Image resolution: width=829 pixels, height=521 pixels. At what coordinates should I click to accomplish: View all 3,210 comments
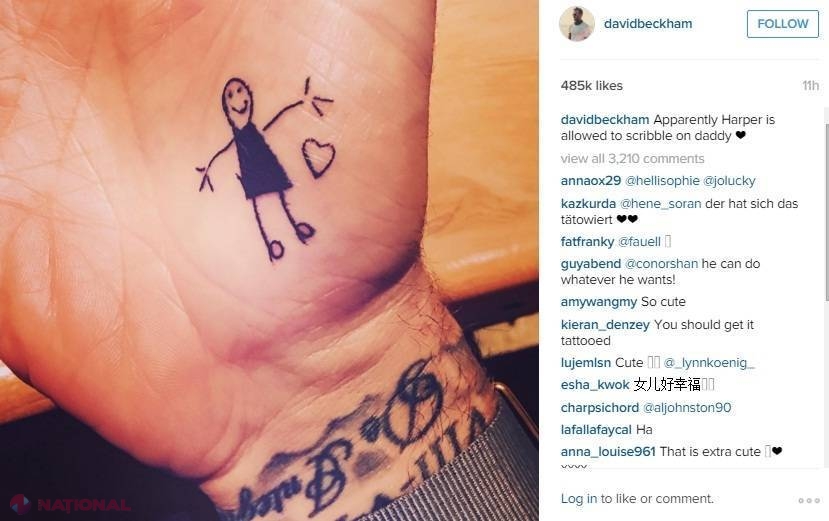pos(632,159)
